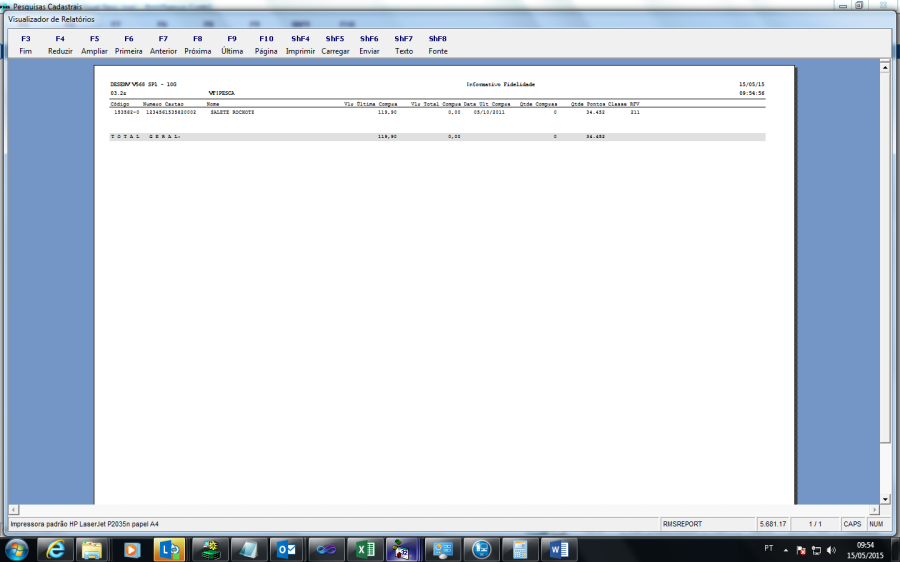
Task: Click 'Informativo Fidelidade' report title
Action: (x=501, y=84)
